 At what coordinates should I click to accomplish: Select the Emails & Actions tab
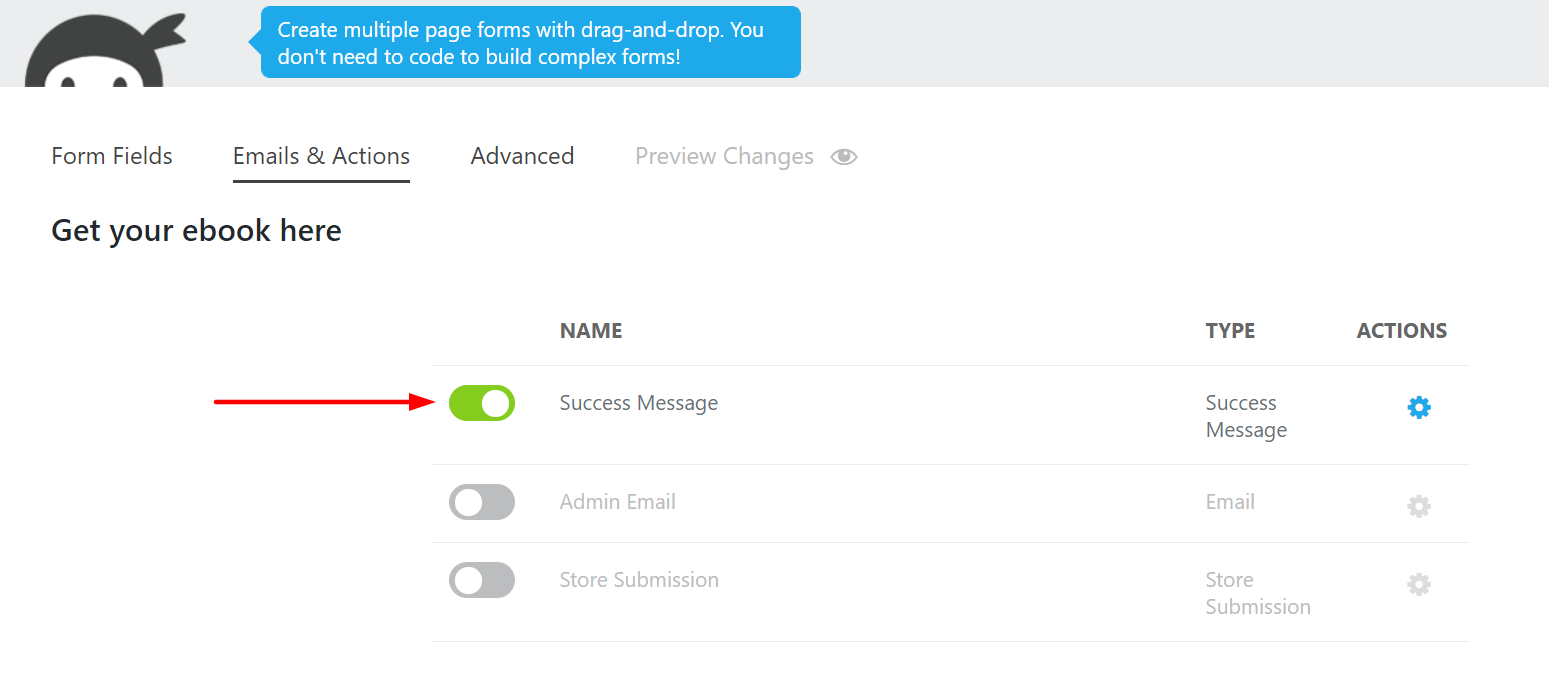[321, 157]
